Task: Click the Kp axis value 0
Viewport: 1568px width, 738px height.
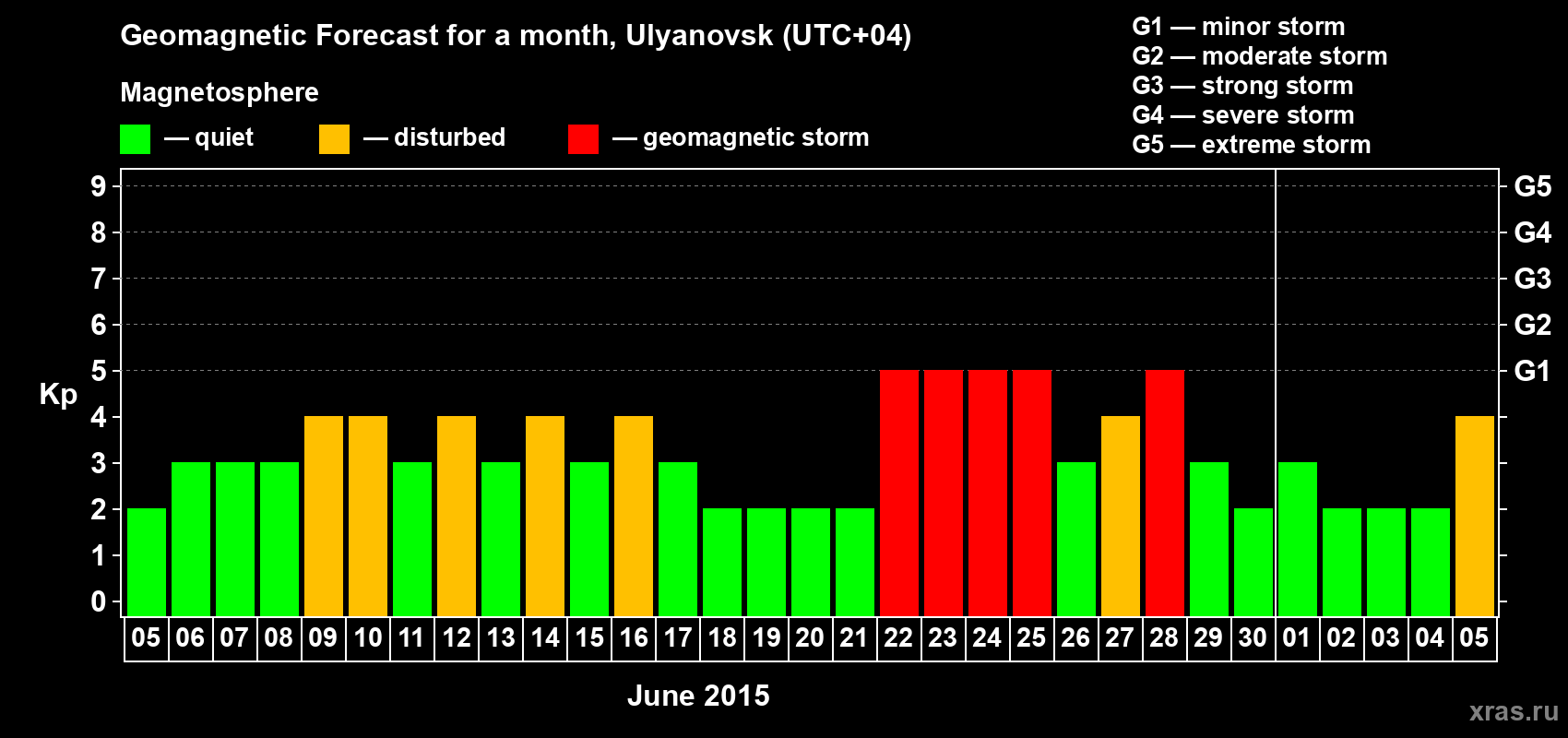Action: (x=99, y=601)
